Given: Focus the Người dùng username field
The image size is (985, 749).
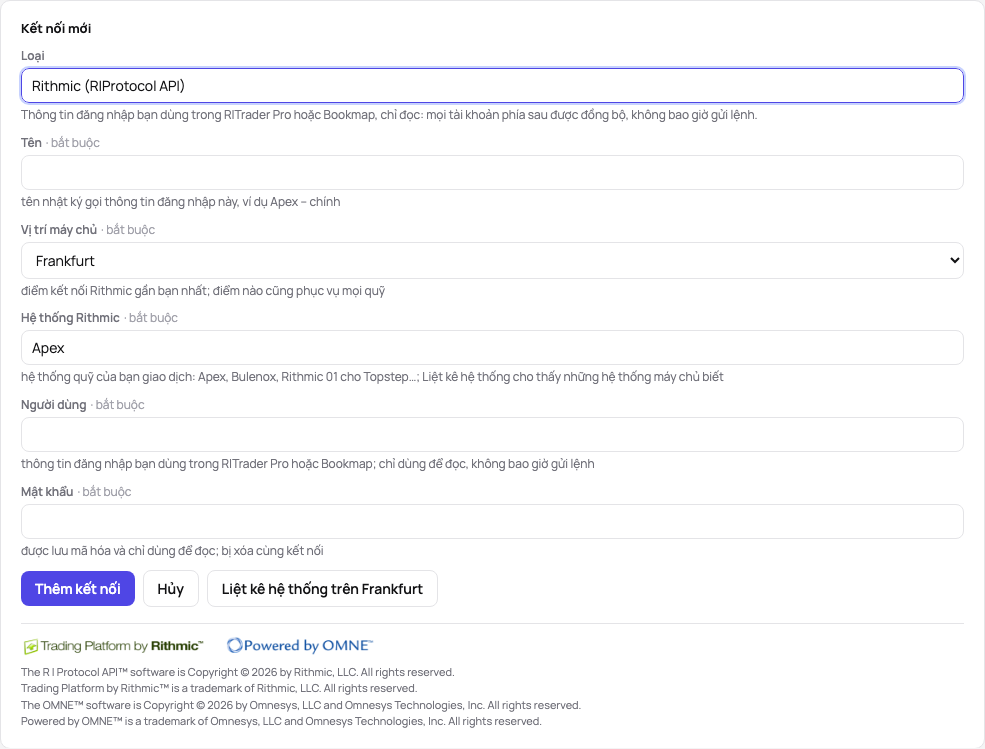Looking at the screenshot, I should [x=492, y=434].
